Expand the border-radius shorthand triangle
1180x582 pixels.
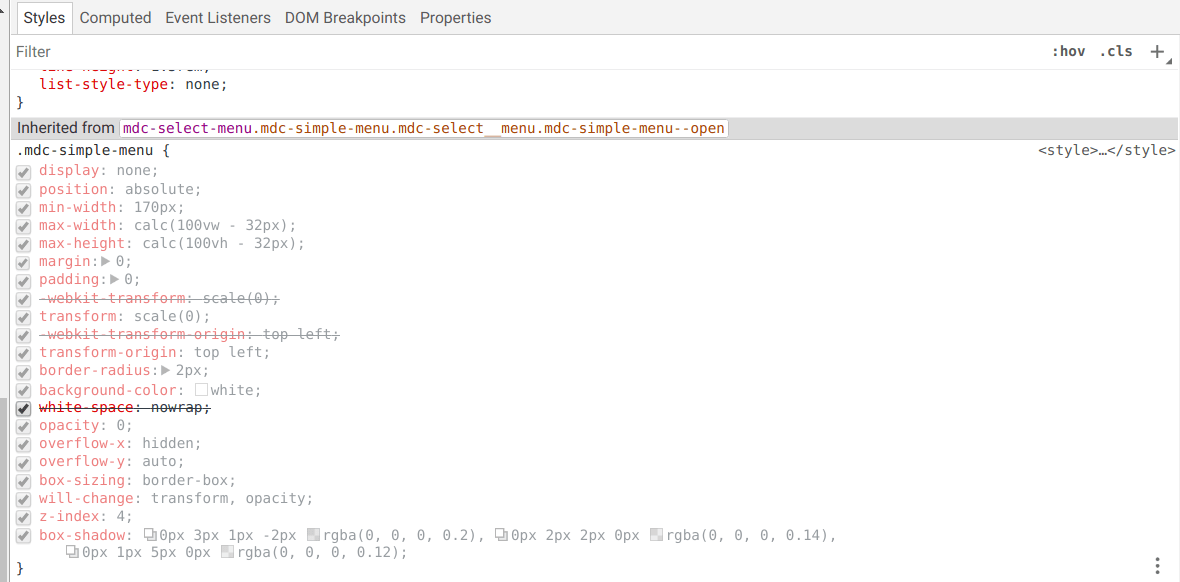click(166, 370)
